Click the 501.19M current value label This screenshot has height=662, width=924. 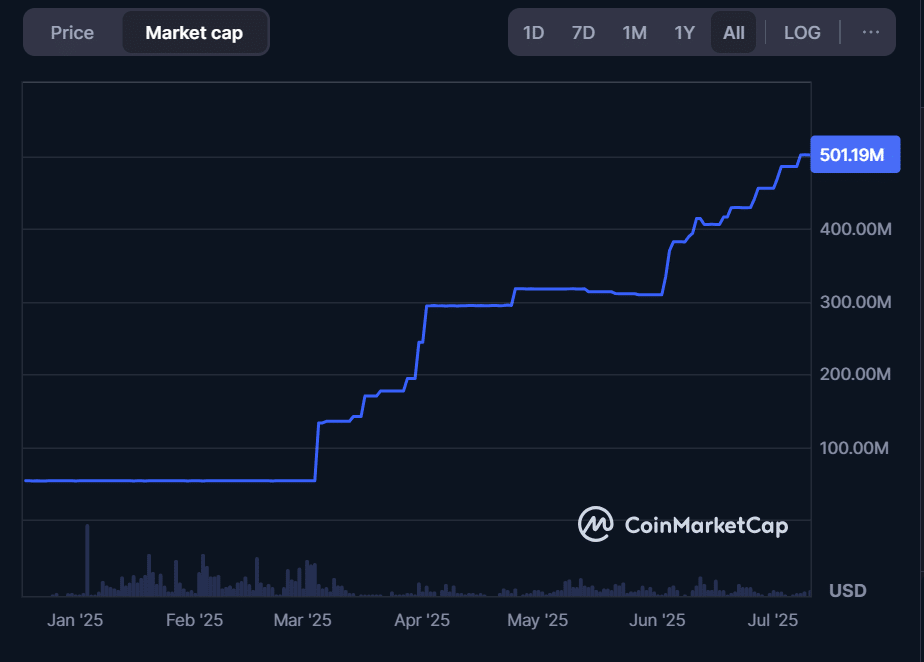[x=854, y=155]
